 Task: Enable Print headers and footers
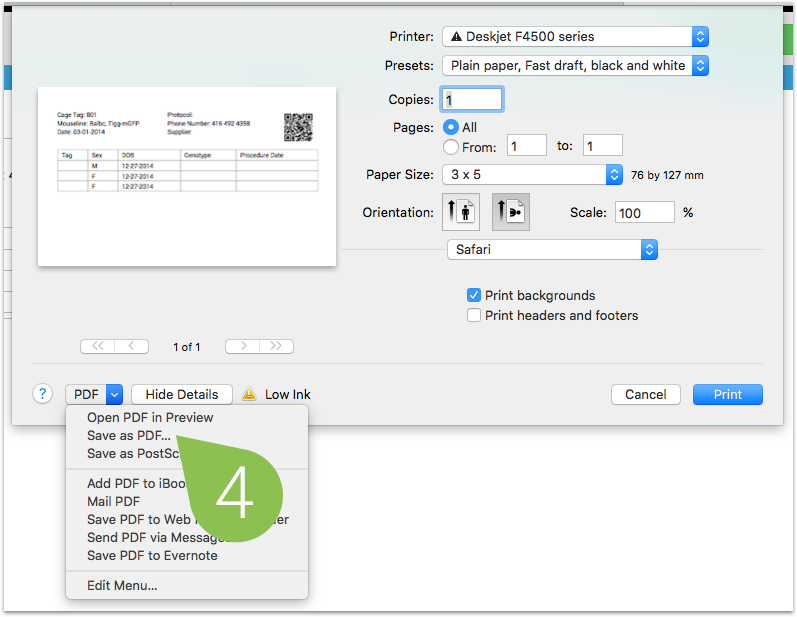(474, 315)
